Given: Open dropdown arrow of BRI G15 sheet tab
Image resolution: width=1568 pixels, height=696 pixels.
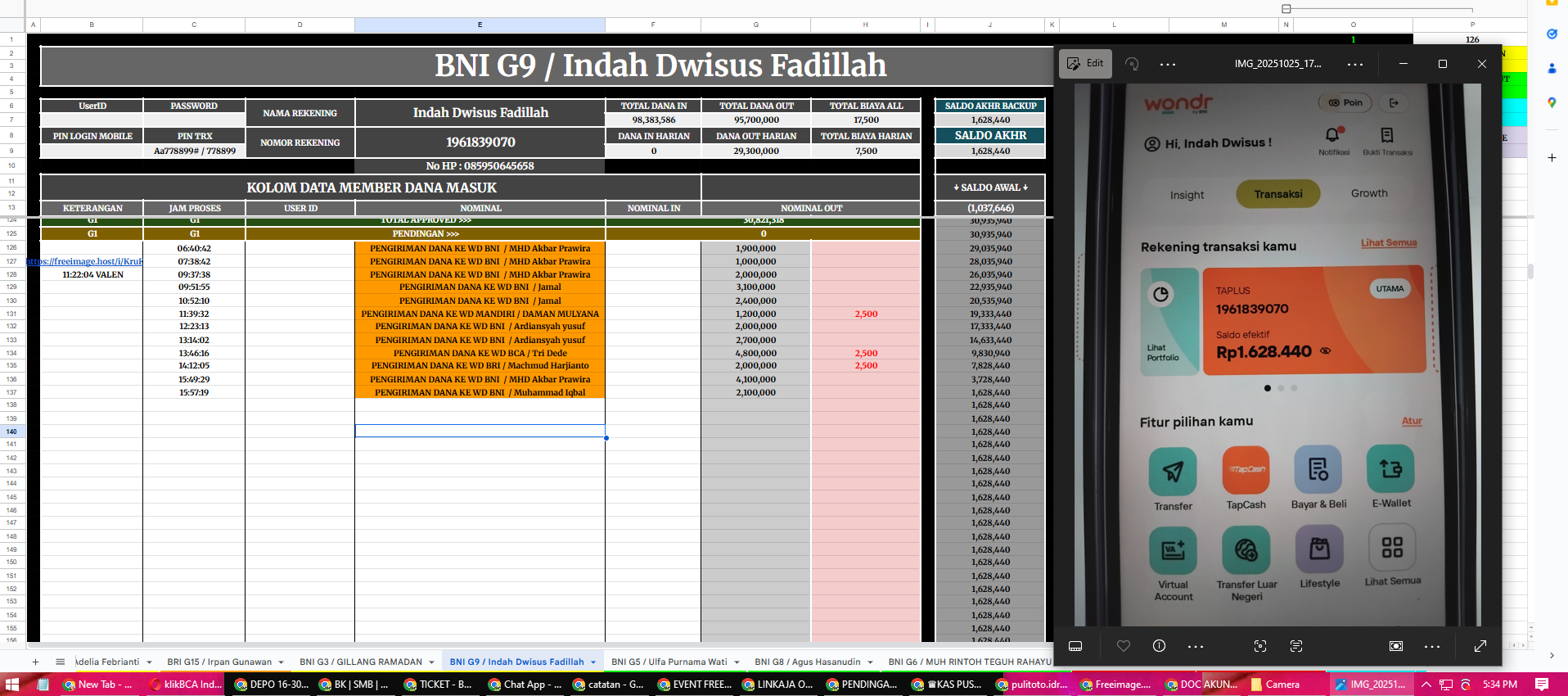Looking at the screenshot, I should pyautogui.click(x=281, y=662).
